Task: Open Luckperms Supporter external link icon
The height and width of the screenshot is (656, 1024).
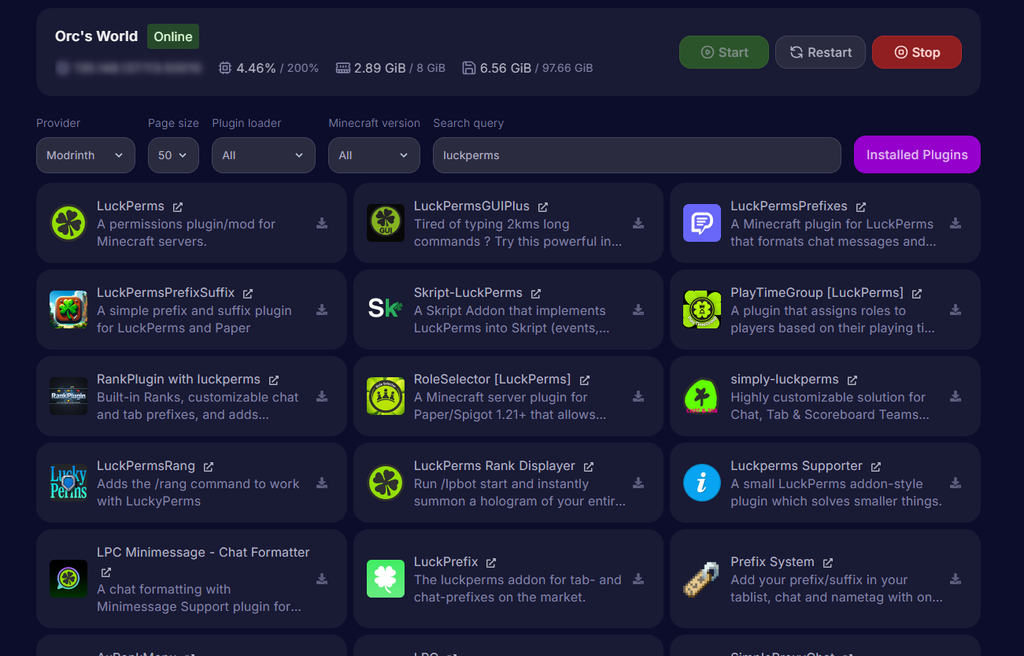Action: coord(876,467)
